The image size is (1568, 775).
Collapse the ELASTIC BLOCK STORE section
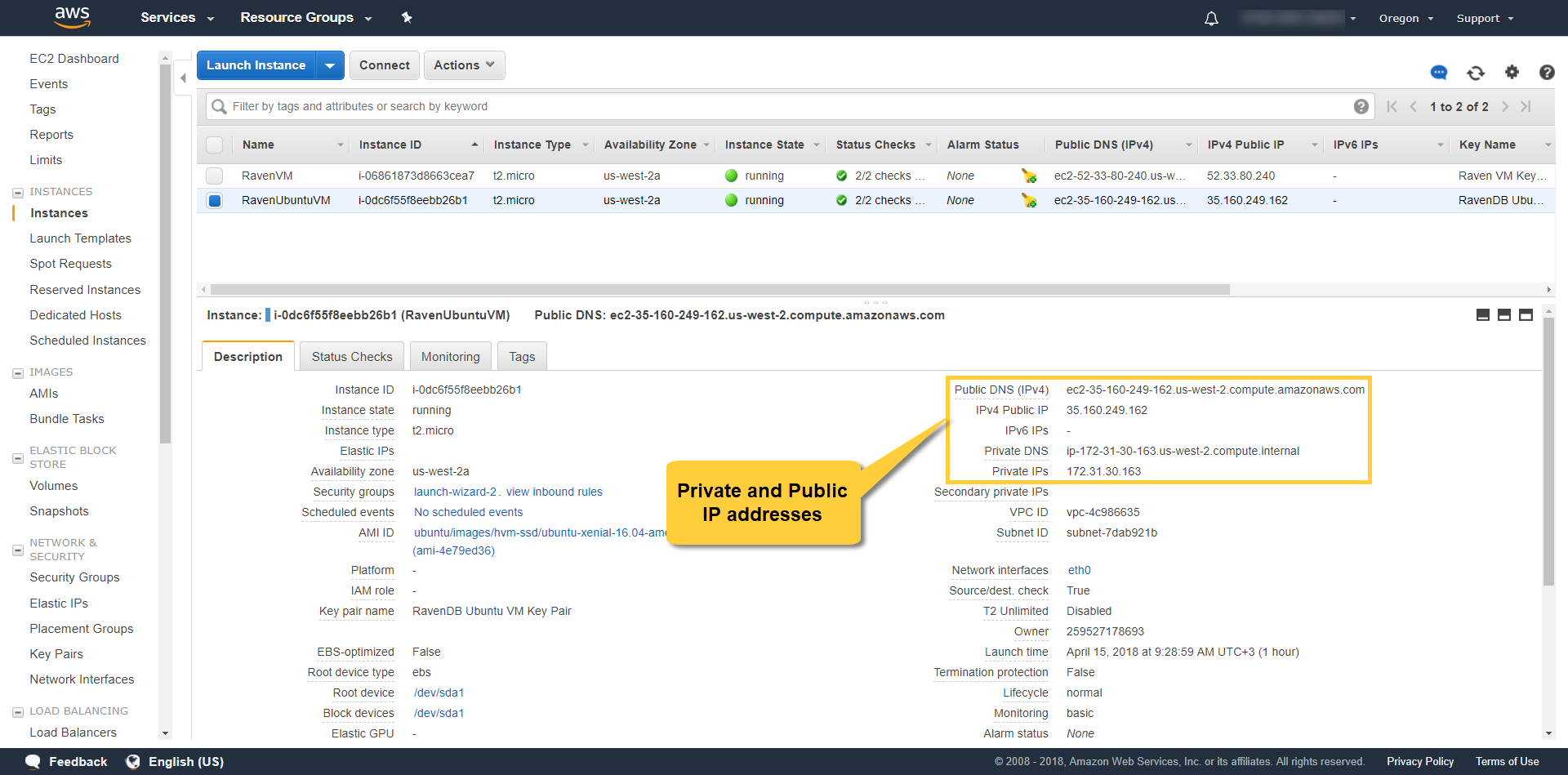pyautogui.click(x=18, y=458)
